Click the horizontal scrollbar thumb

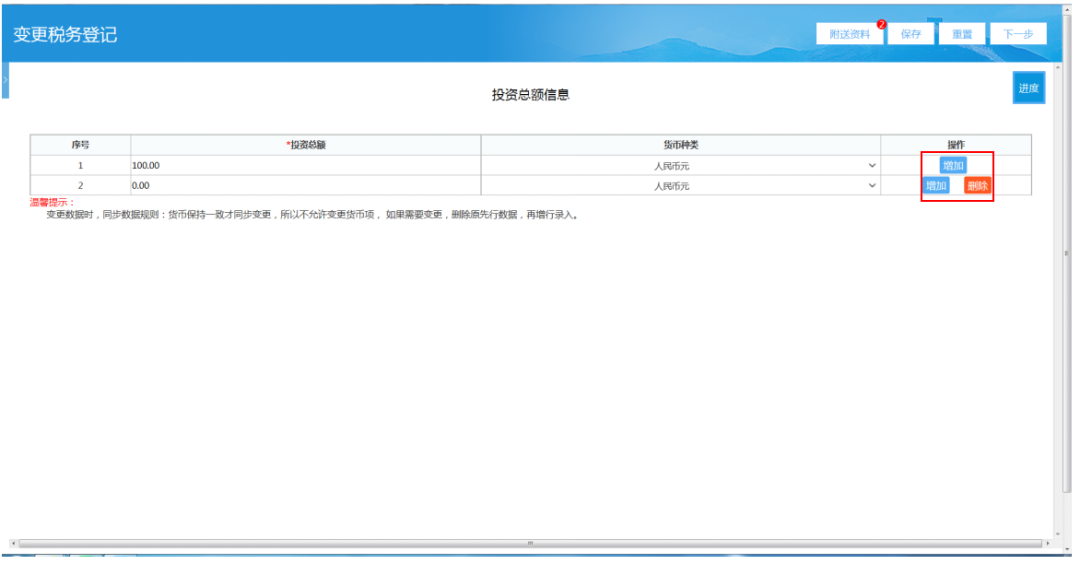point(530,543)
